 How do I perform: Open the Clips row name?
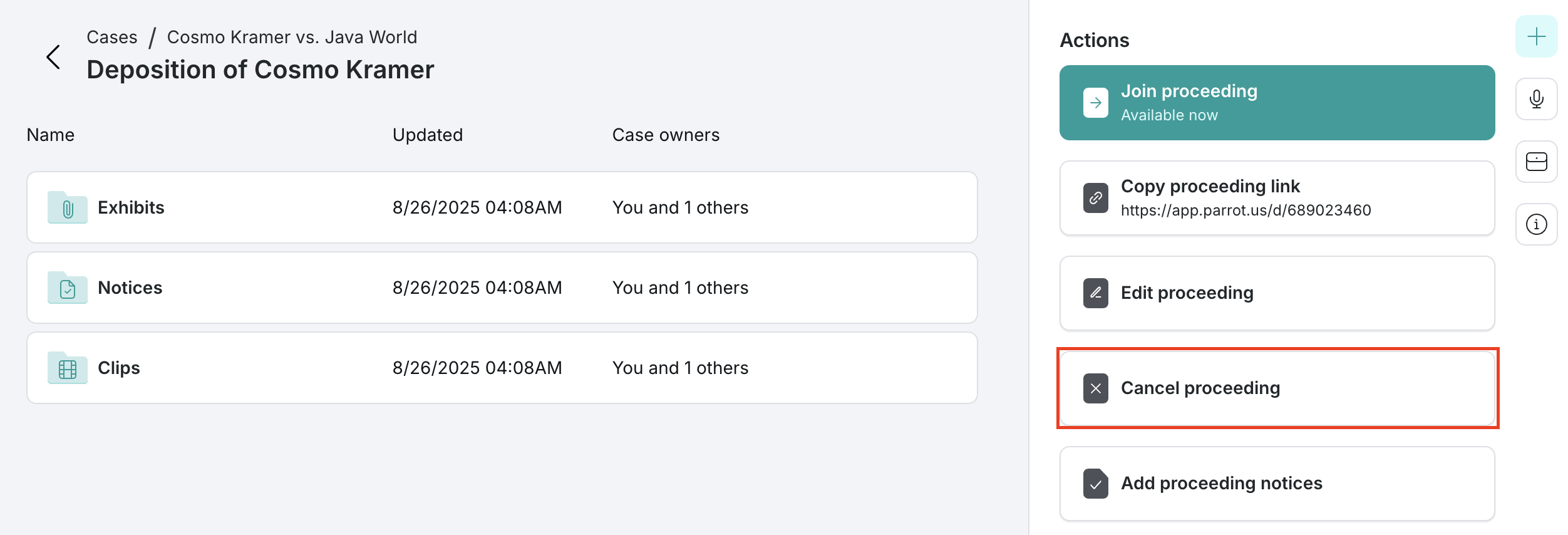click(x=119, y=368)
